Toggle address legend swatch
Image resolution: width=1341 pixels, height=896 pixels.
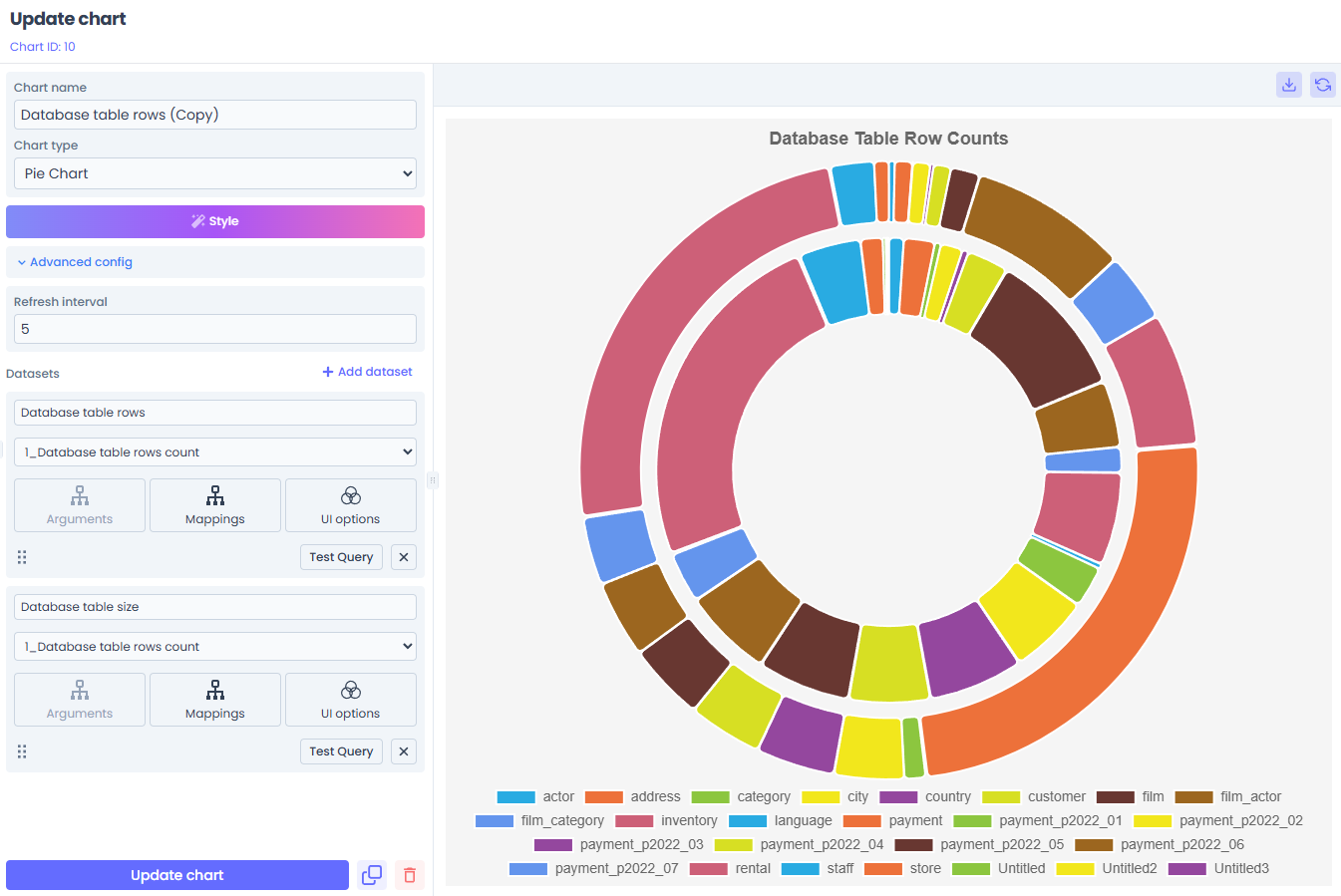pos(603,796)
